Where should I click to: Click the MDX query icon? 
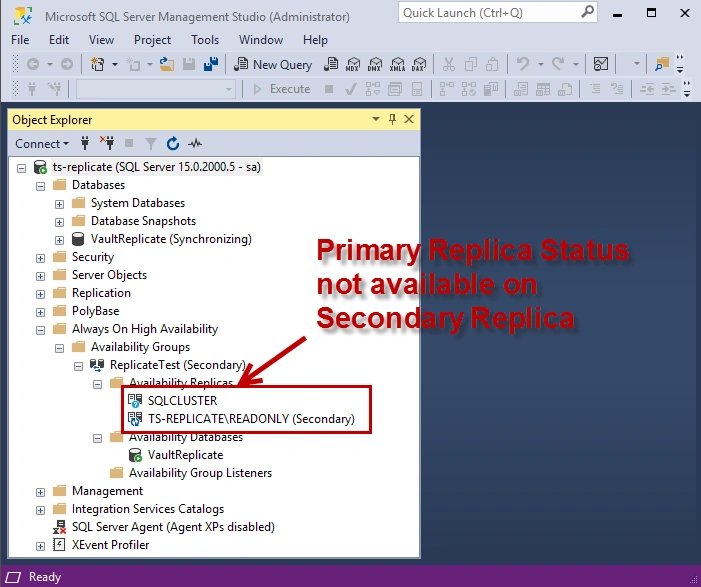click(x=353, y=64)
